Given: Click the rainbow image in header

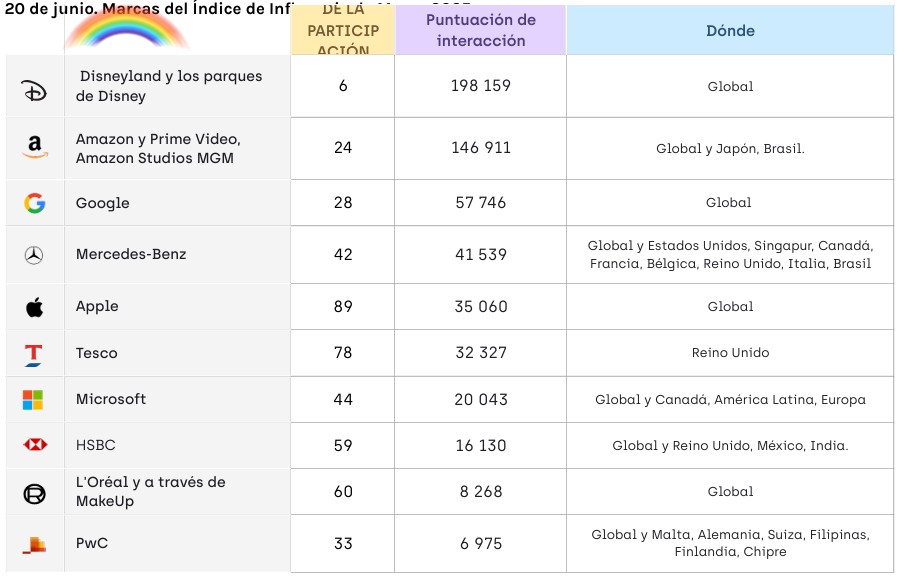Looking at the screenshot, I should (x=127, y=30).
